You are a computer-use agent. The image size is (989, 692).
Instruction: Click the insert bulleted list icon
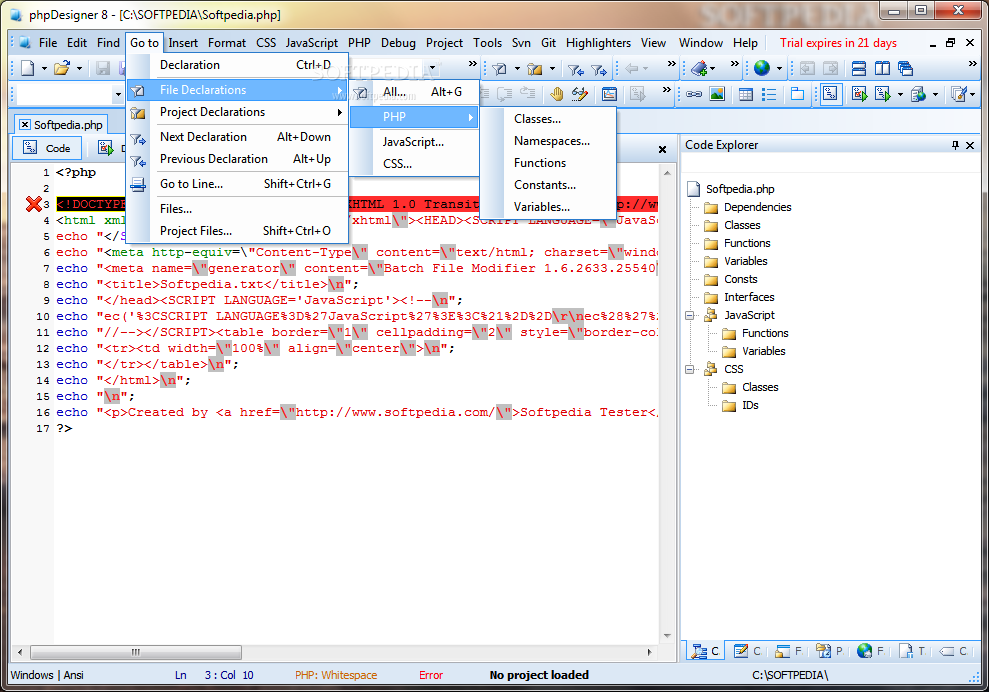click(x=769, y=95)
